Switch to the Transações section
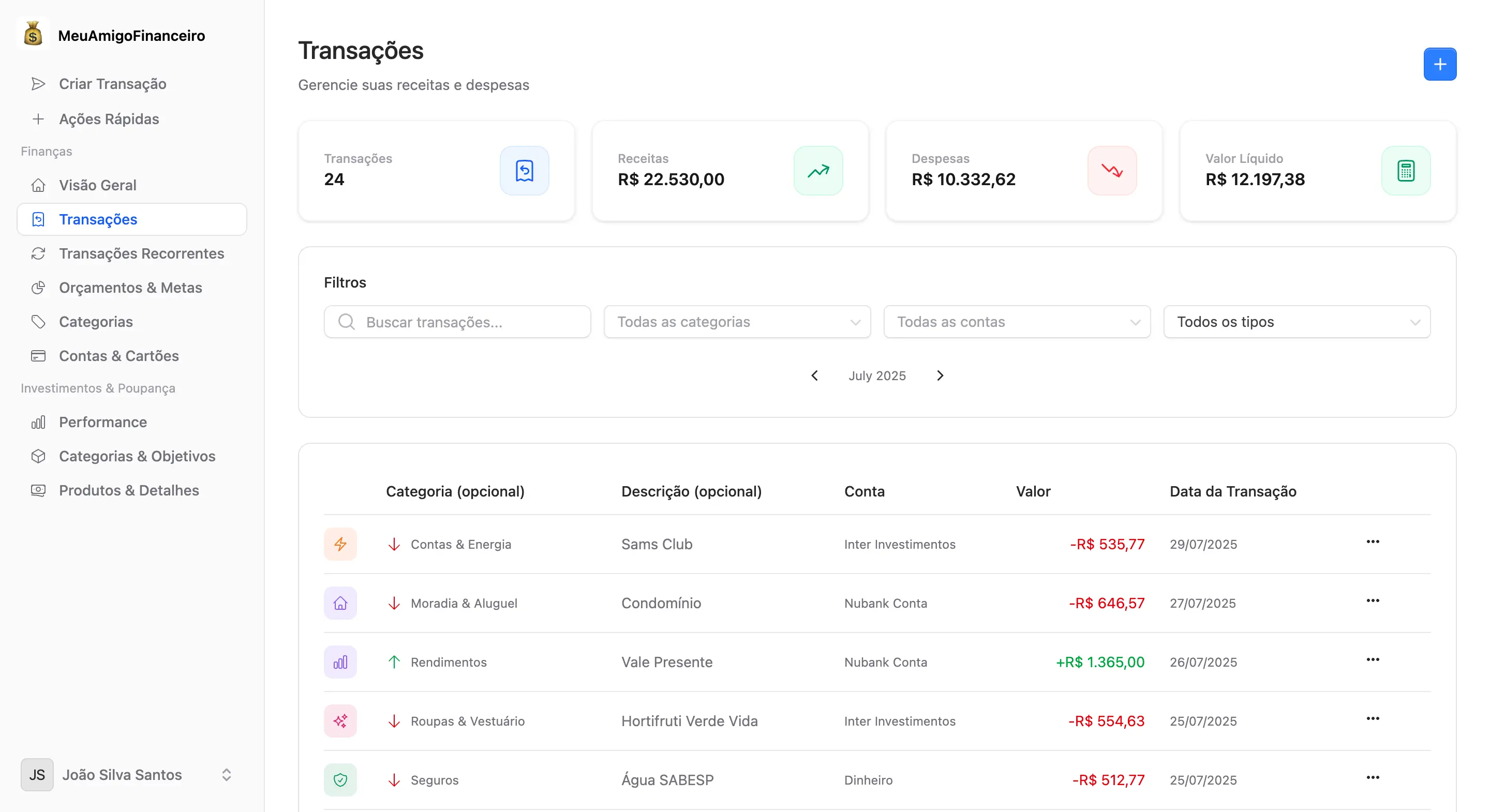This screenshot has height=812, width=1490. tap(98, 219)
